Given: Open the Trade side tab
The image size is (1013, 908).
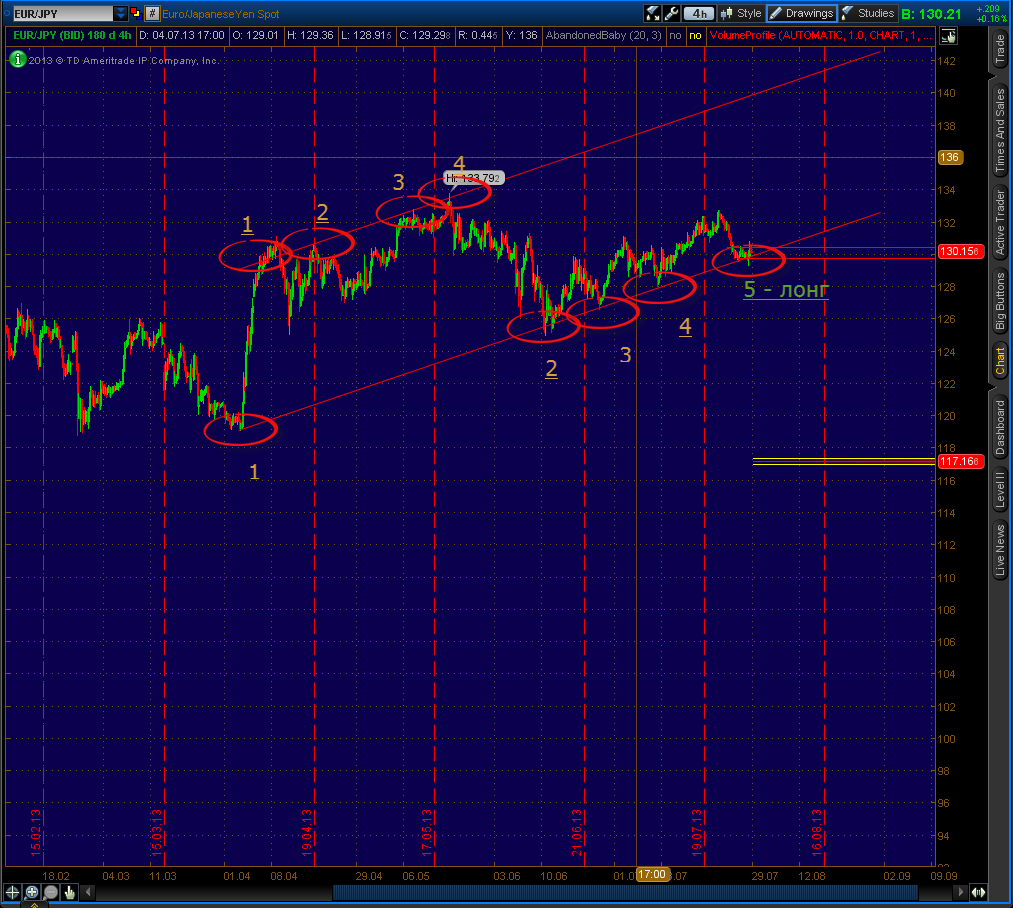Looking at the screenshot, I should click(x=1000, y=48).
